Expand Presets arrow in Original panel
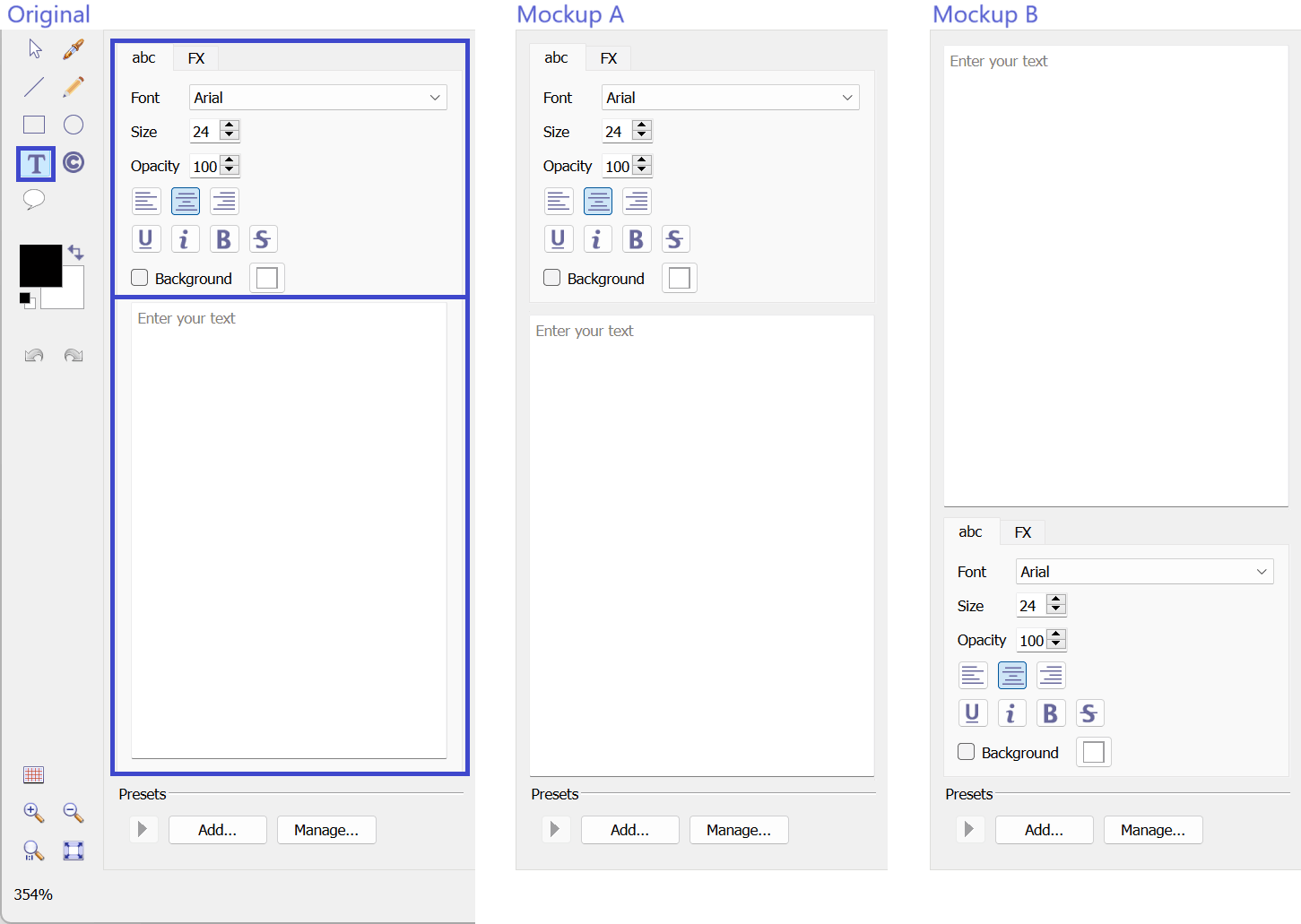The image size is (1301, 924). coord(143,829)
